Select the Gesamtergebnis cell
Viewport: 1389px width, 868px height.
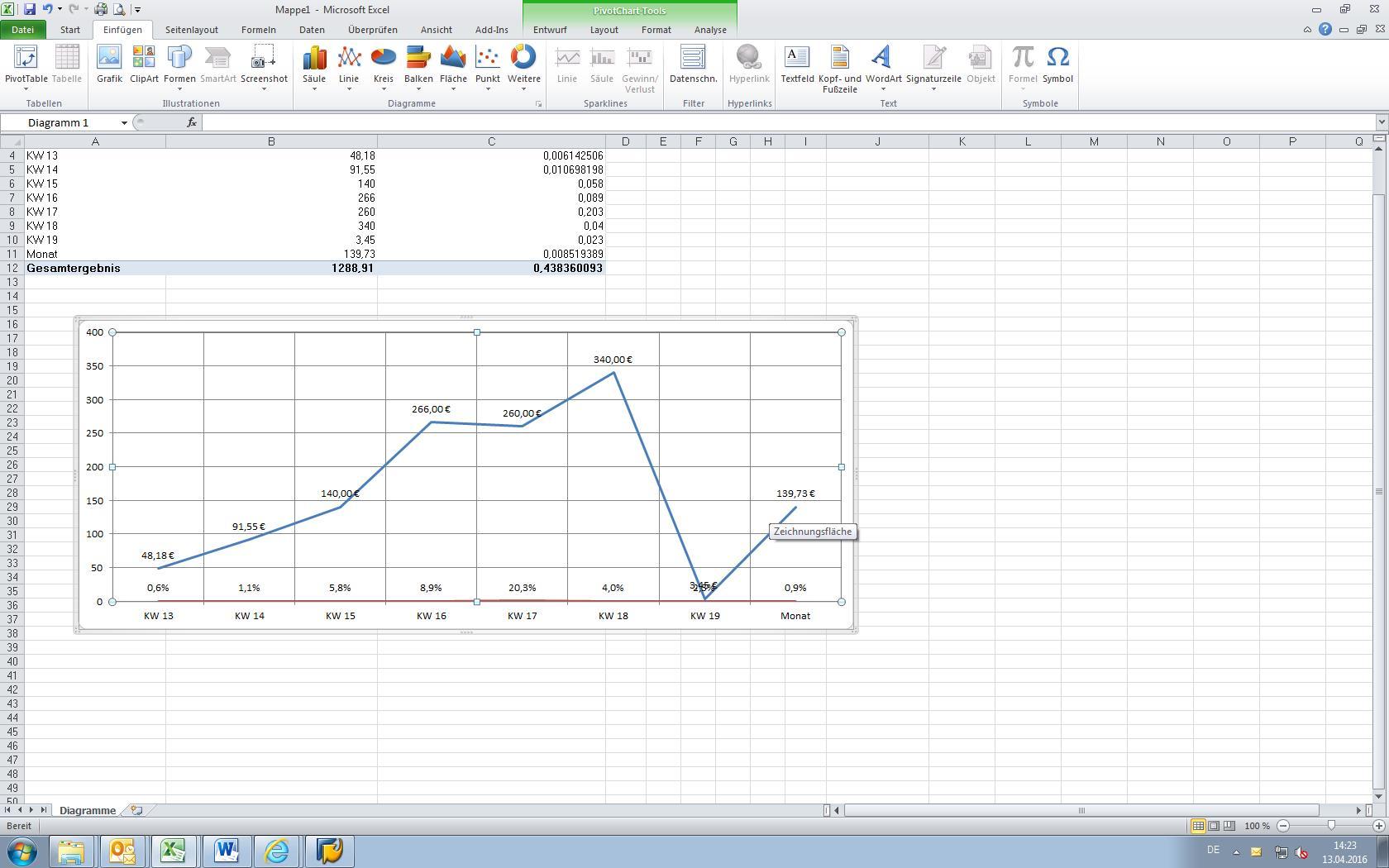coord(95,268)
